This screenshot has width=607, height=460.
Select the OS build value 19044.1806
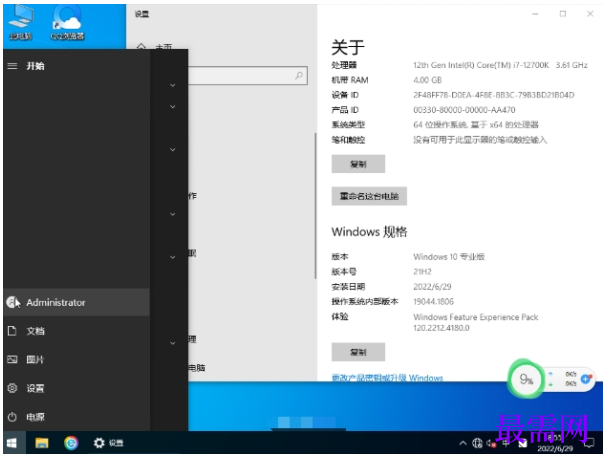click(x=433, y=302)
